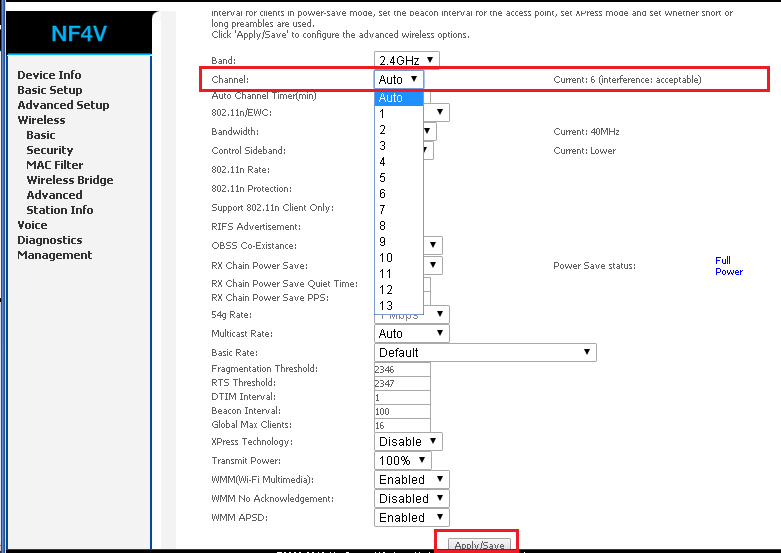
Task: Click the Full Power status link
Action: click(729, 266)
